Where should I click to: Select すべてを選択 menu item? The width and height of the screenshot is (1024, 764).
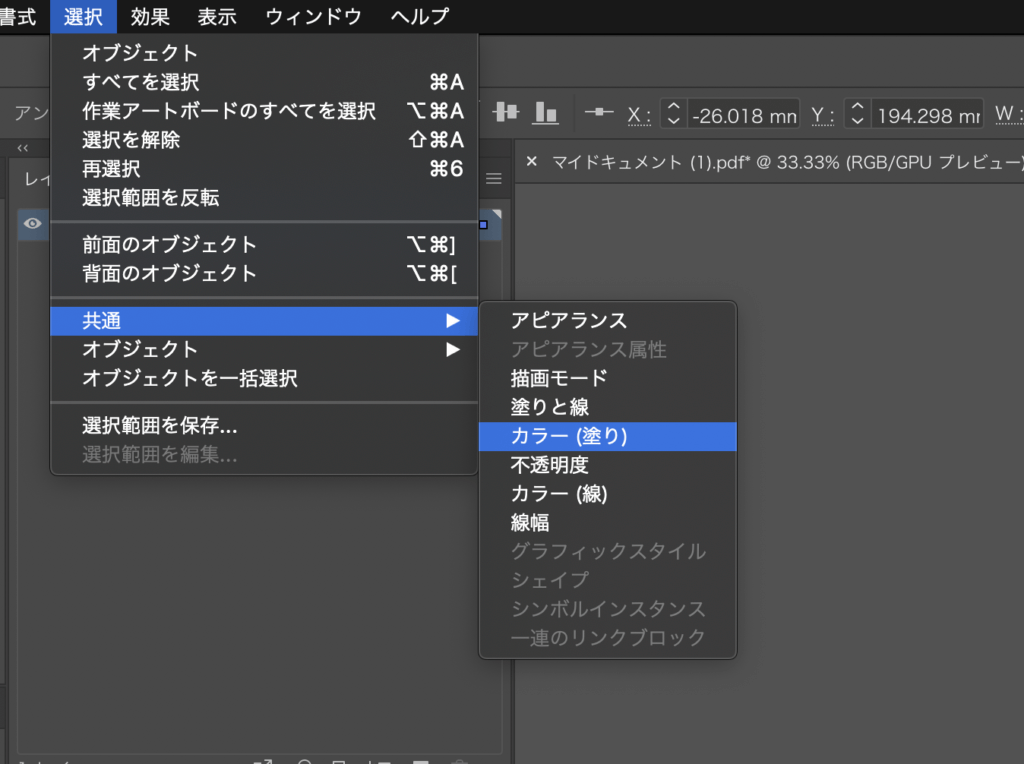[141, 82]
